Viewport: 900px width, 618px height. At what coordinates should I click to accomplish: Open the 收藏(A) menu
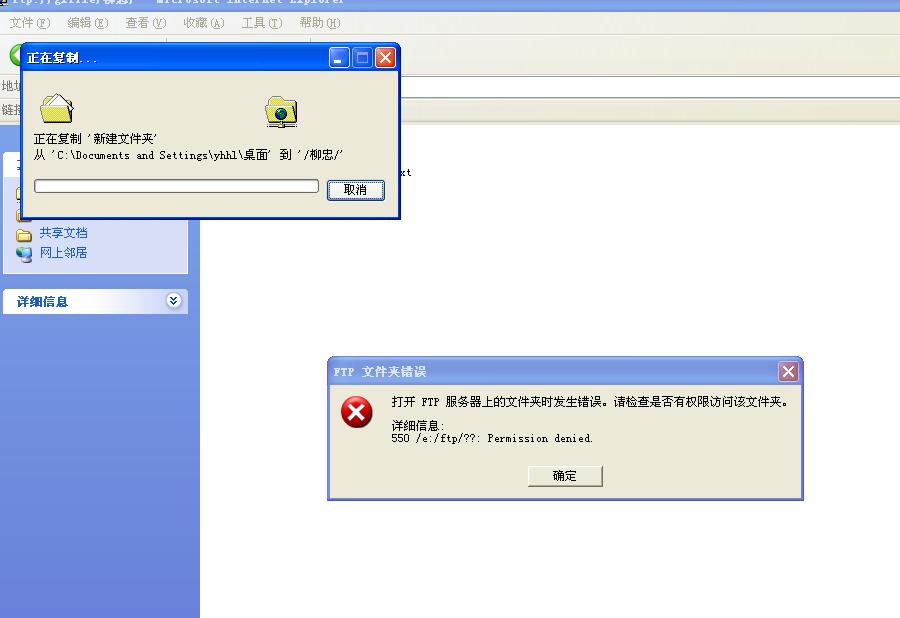coord(203,23)
